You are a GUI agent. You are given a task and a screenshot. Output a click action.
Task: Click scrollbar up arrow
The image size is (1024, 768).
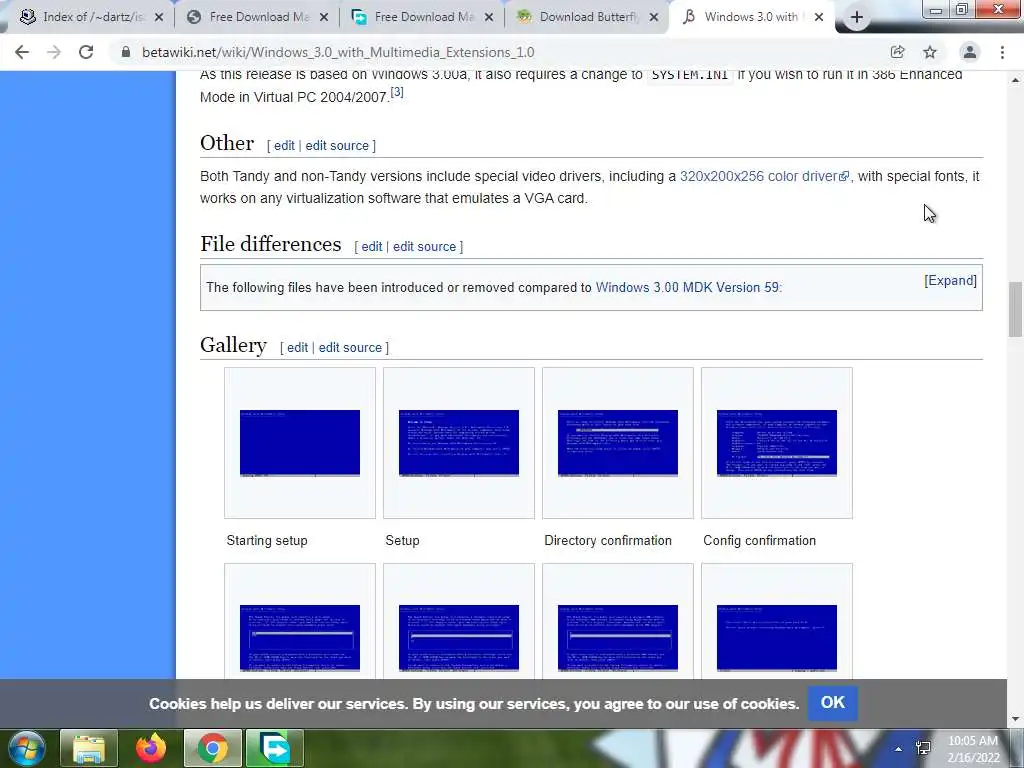1015,80
